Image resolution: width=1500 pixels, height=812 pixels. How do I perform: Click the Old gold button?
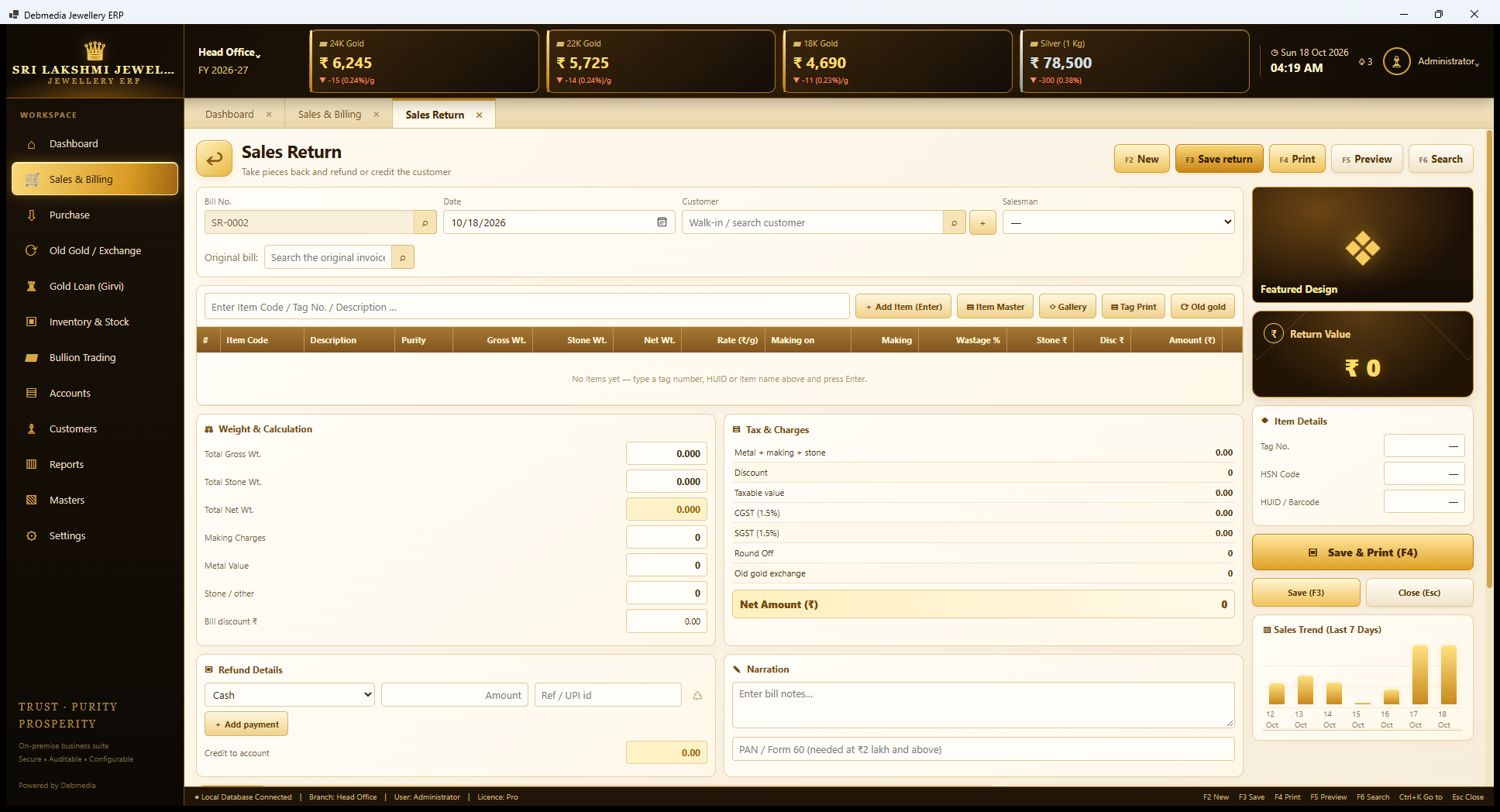click(1202, 307)
